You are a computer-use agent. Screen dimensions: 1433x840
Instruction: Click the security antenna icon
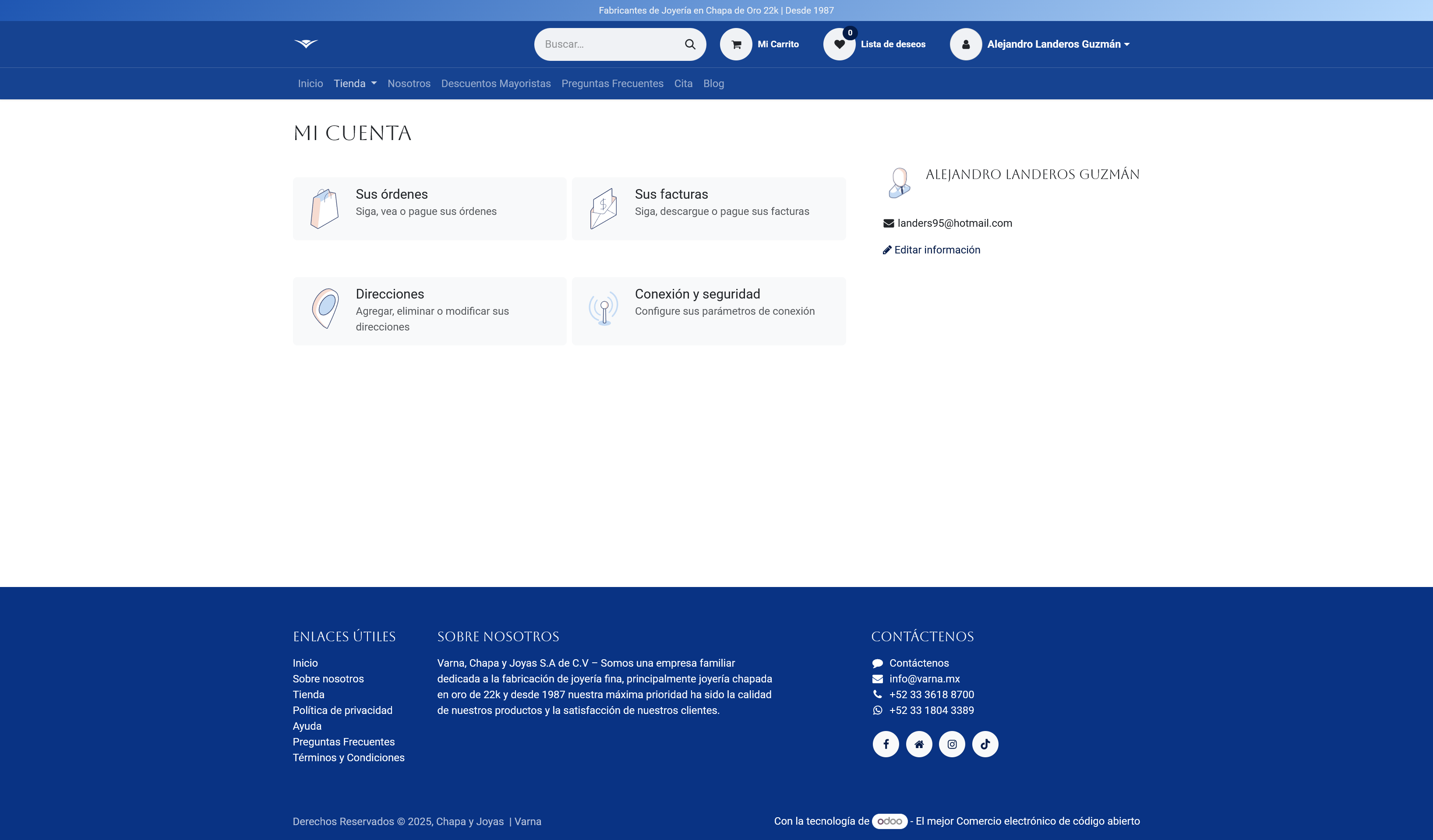pyautogui.click(x=604, y=308)
